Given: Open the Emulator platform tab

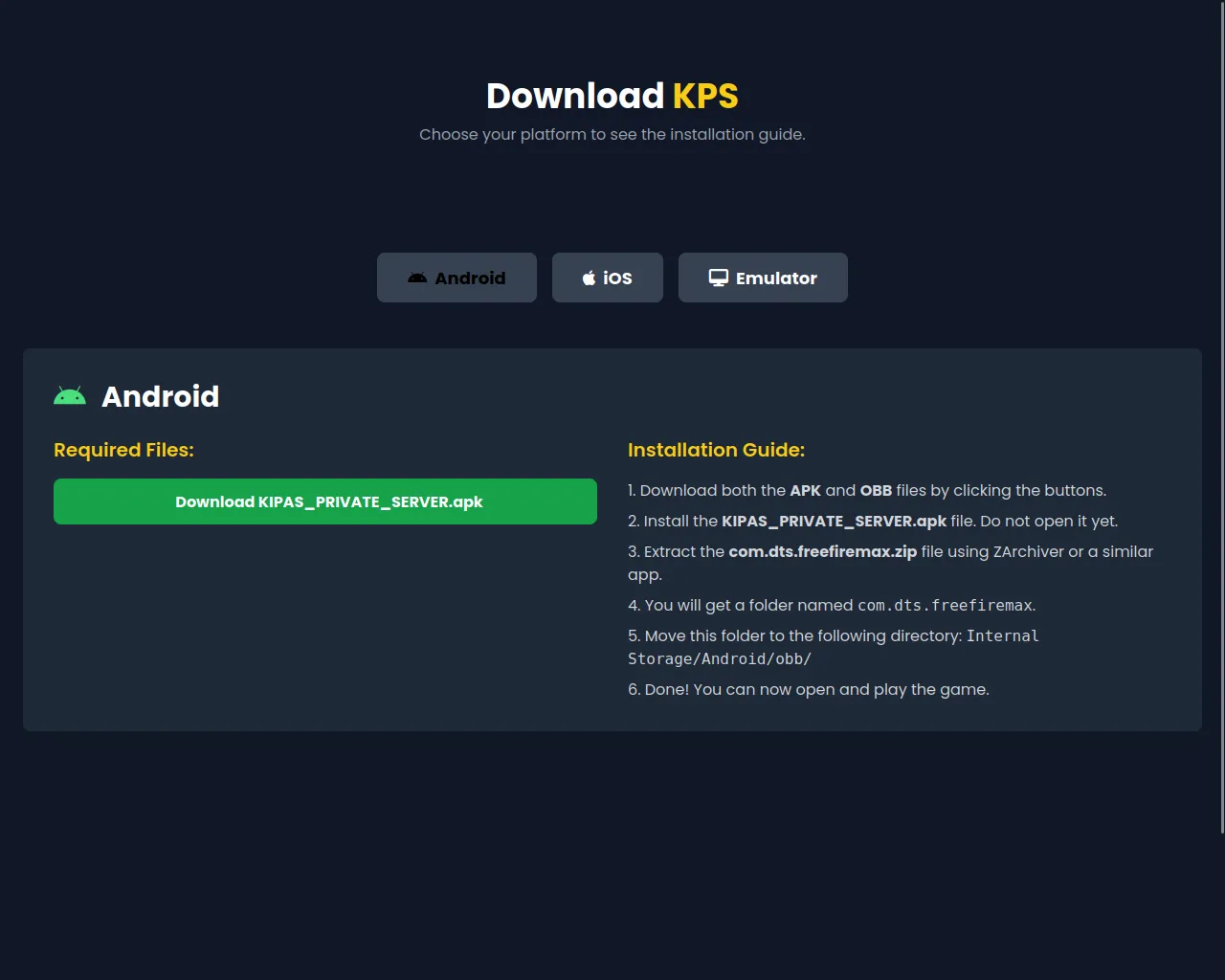Looking at the screenshot, I should (763, 278).
